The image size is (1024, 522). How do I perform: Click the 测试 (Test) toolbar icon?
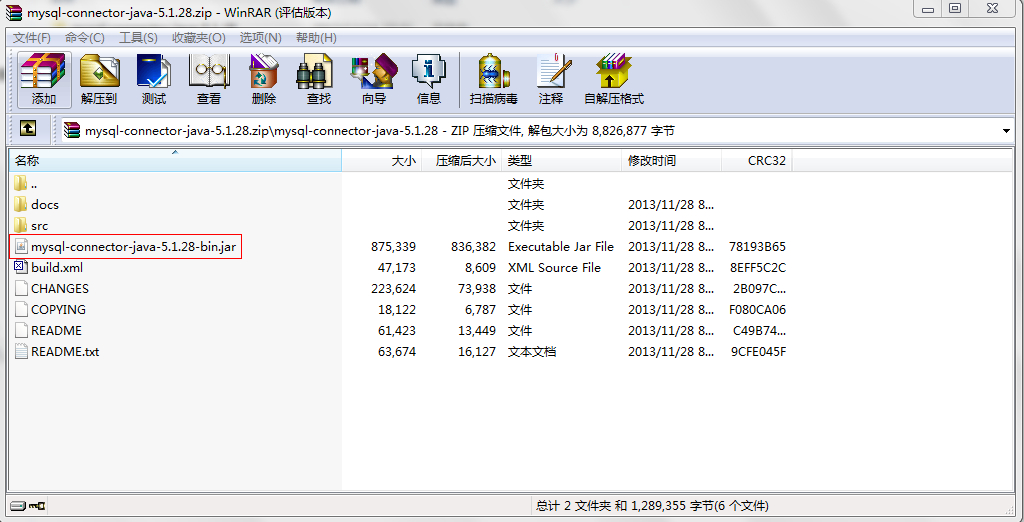click(153, 72)
